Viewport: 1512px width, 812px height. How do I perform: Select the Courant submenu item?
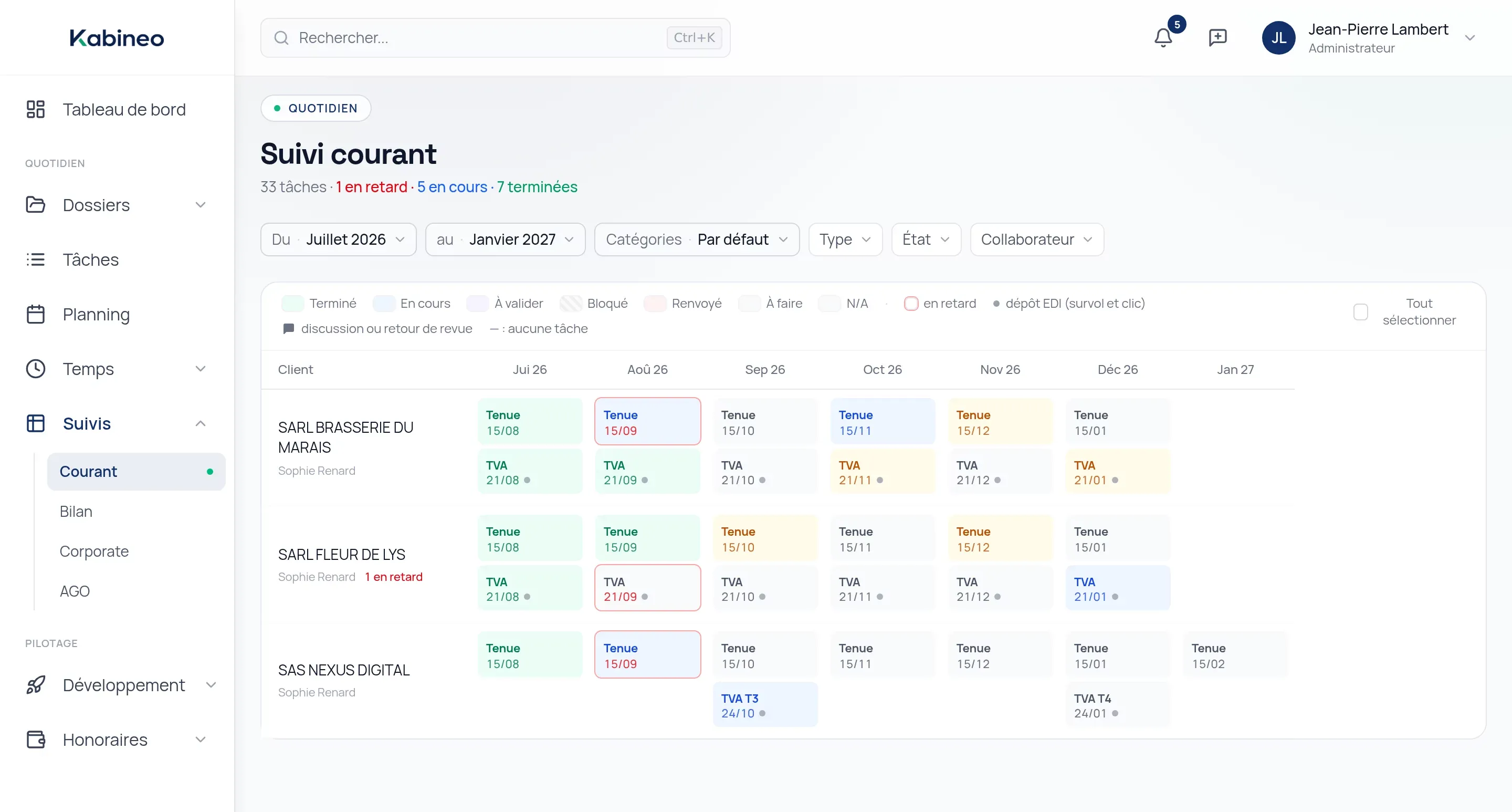tap(136, 472)
